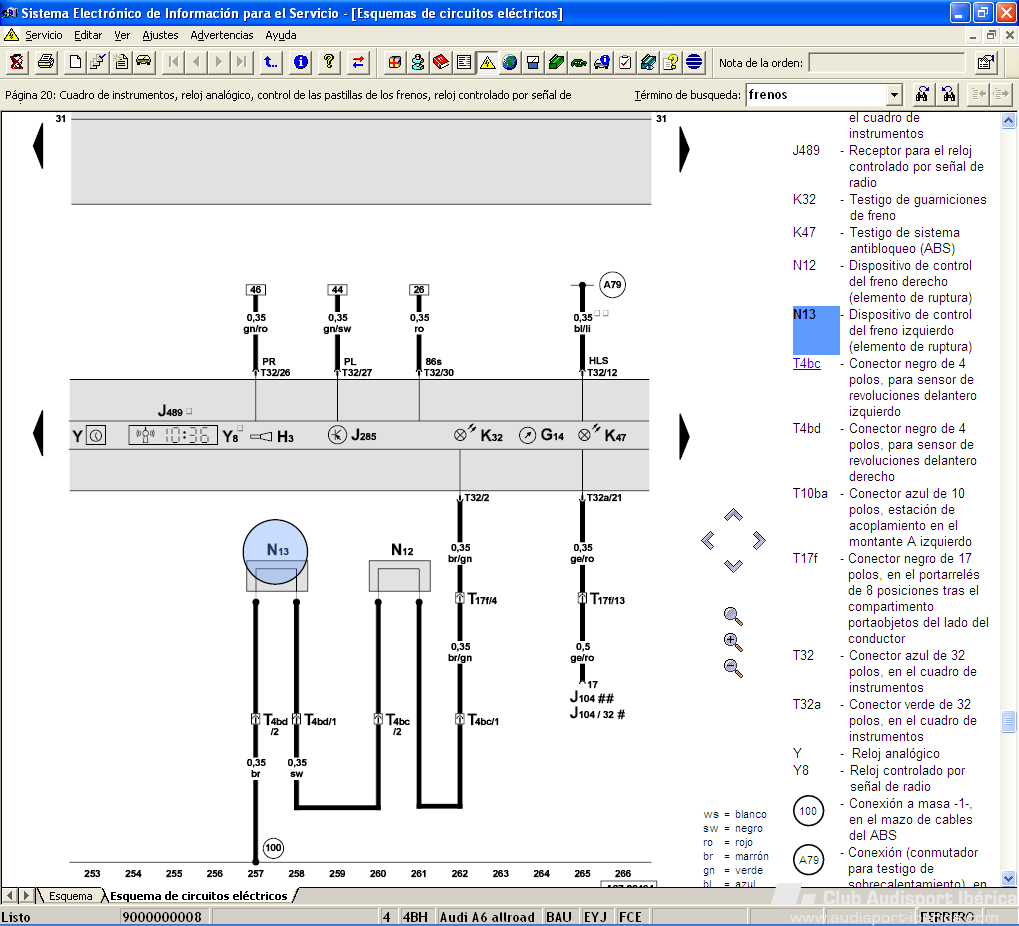
Task: Click the red book toolbar icon
Action: (x=441, y=62)
